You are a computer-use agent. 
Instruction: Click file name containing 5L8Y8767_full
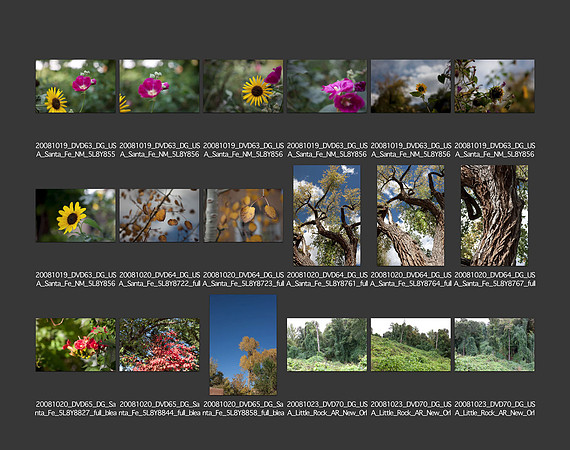(x=494, y=279)
